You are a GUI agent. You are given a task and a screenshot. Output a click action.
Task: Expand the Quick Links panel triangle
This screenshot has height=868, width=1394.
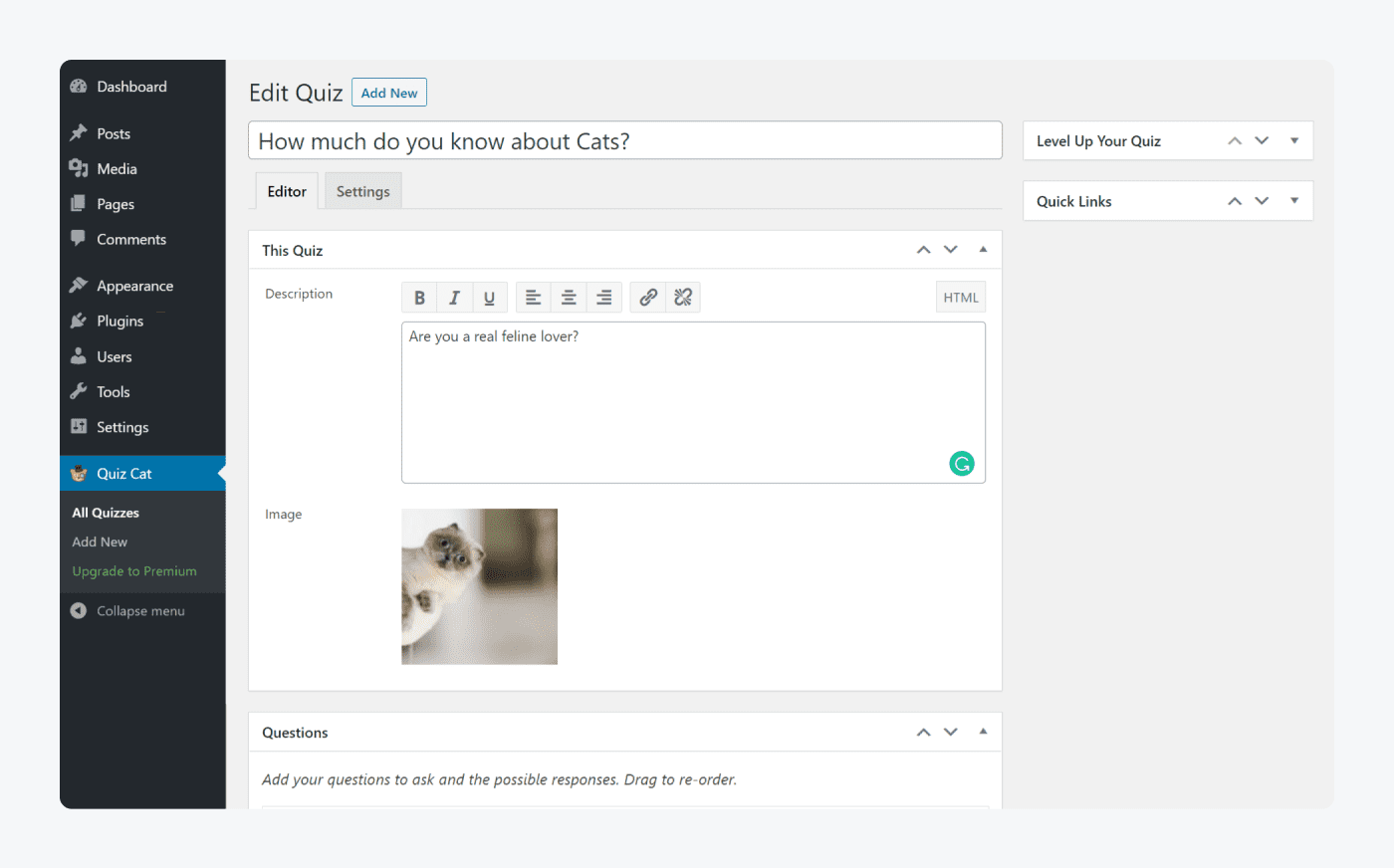[1294, 201]
